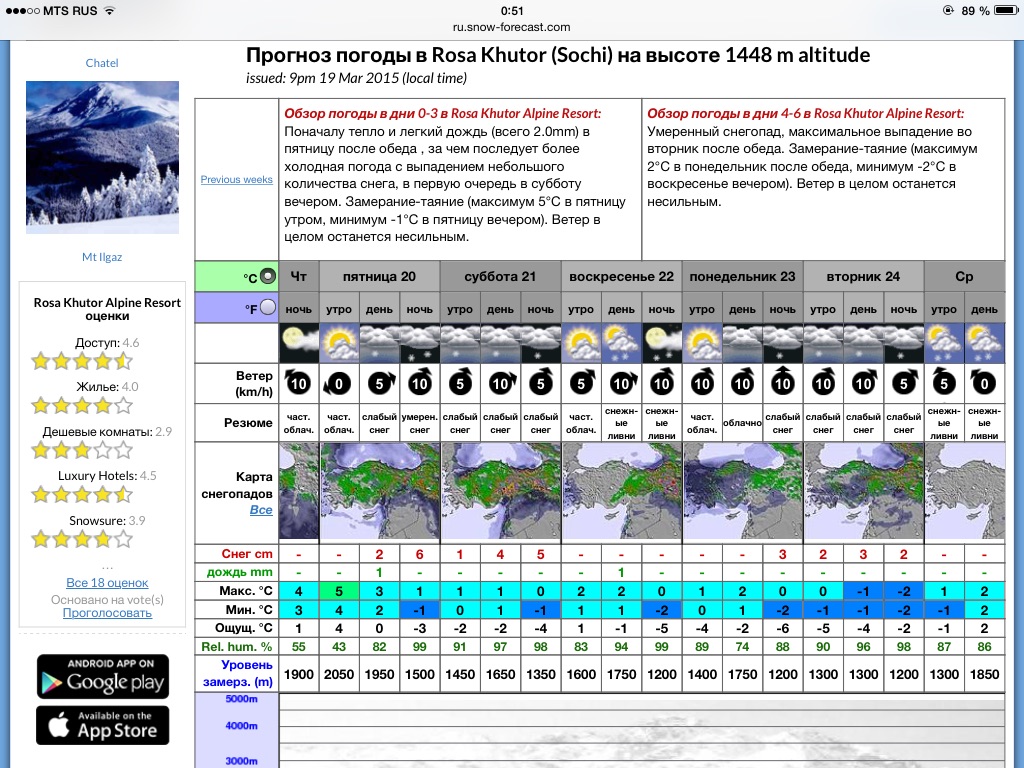The height and width of the screenshot is (768, 1024).
Task: Click the Sunday day snow showers icon
Action: coord(622,344)
